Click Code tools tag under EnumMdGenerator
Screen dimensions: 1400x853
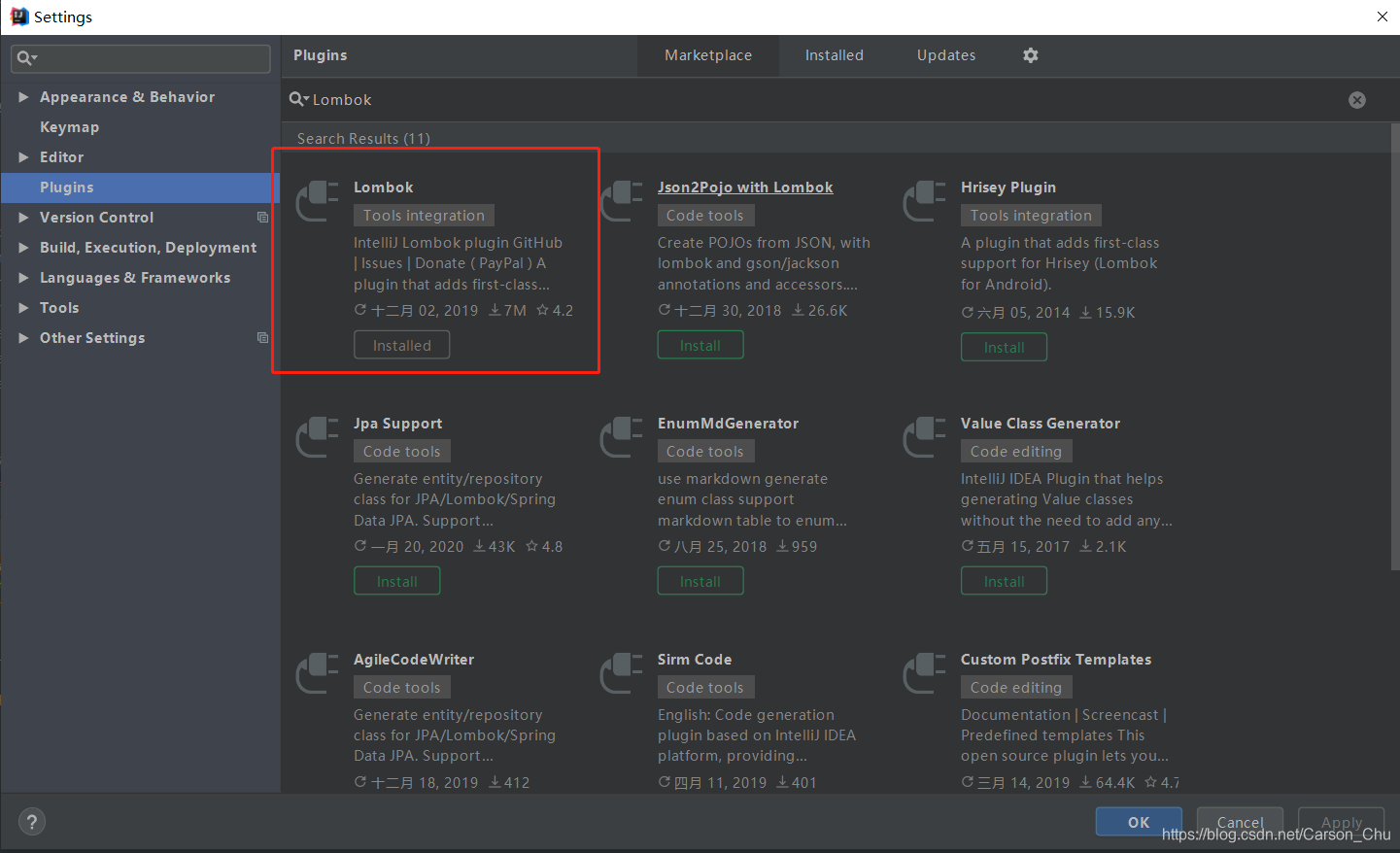pyautogui.click(x=705, y=452)
